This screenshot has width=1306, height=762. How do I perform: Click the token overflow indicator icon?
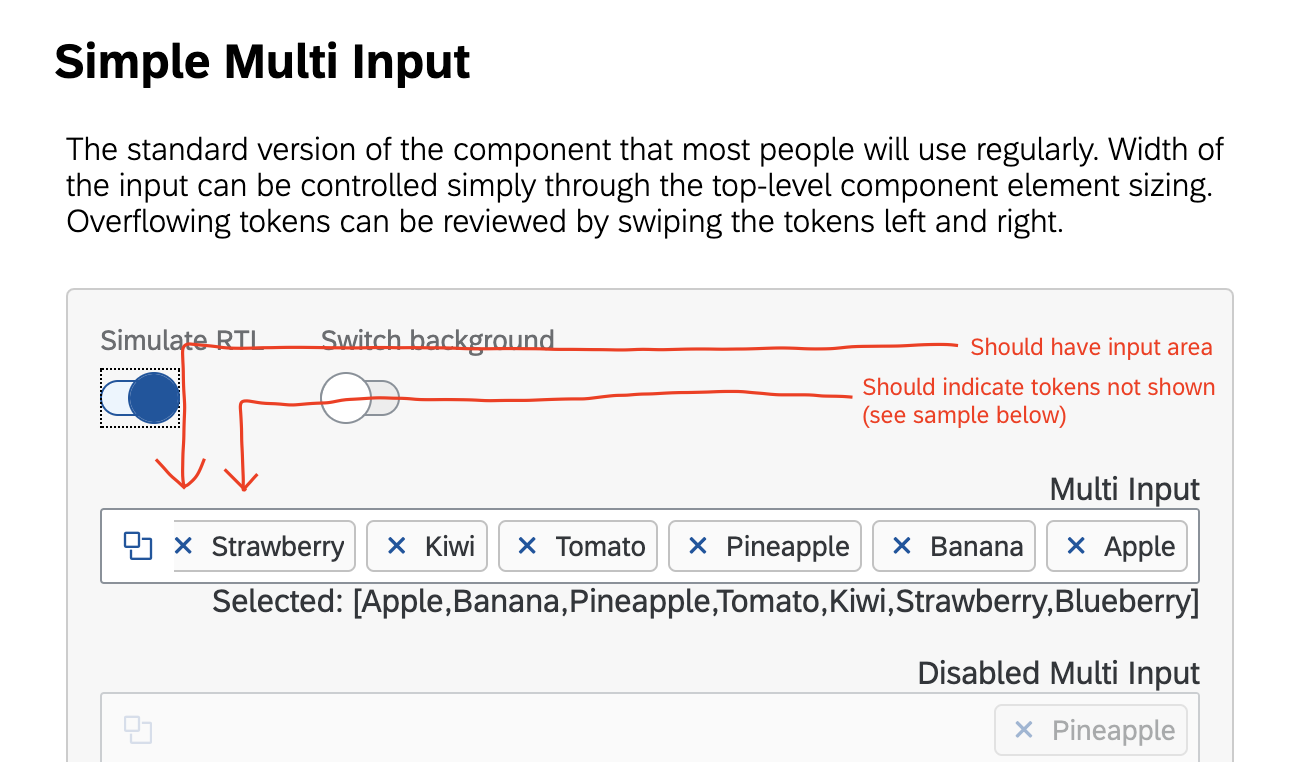tap(136, 545)
